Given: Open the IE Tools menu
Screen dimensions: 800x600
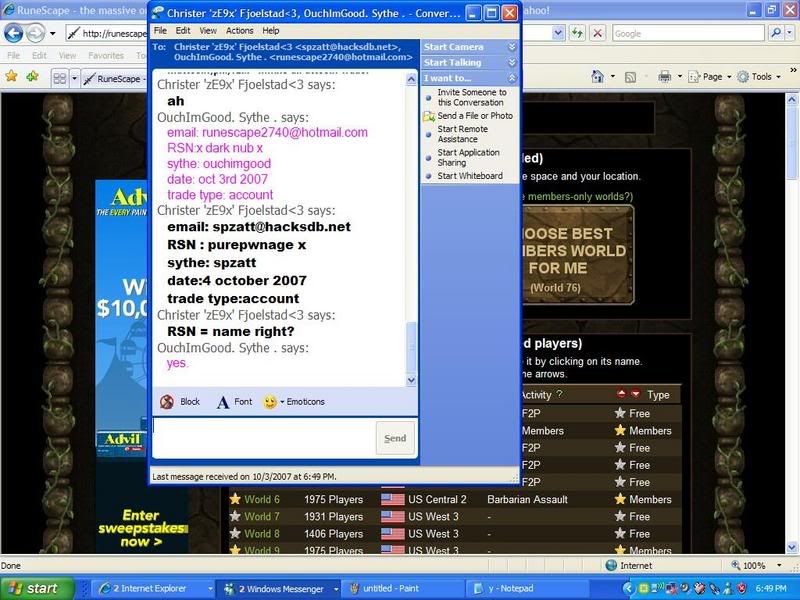Looking at the screenshot, I should coord(759,77).
